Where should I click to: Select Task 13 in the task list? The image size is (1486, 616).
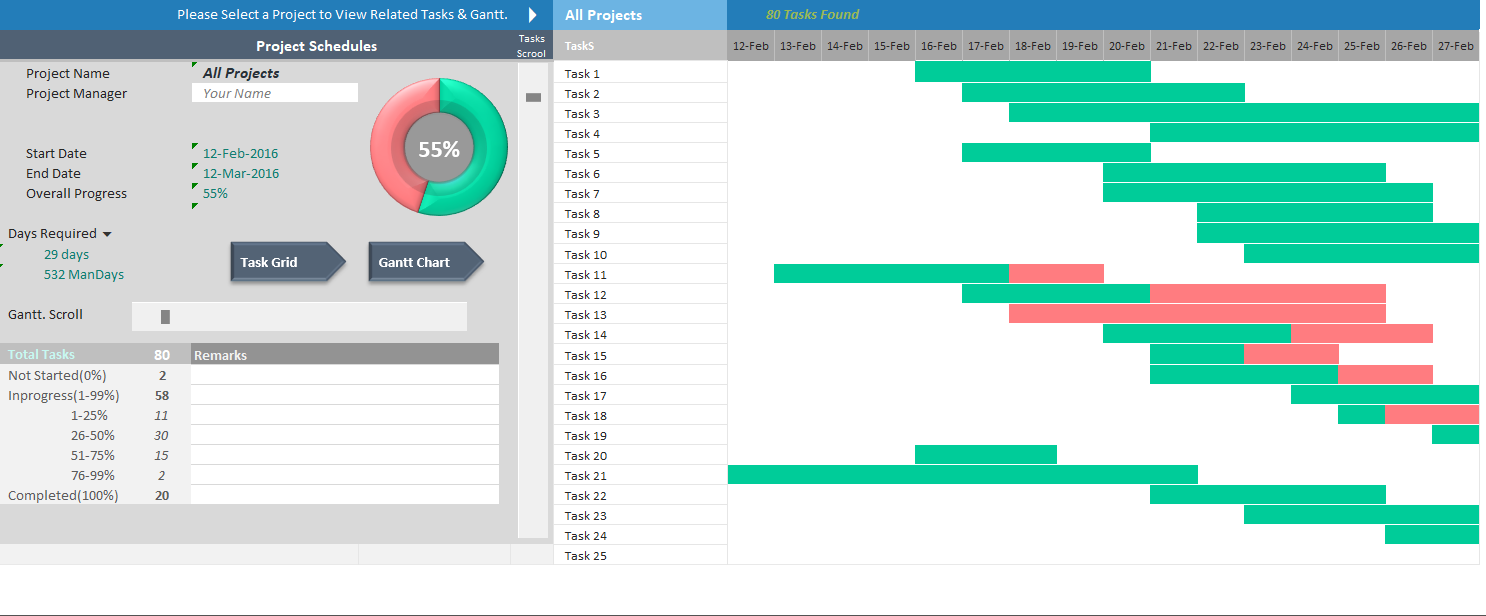(586, 315)
